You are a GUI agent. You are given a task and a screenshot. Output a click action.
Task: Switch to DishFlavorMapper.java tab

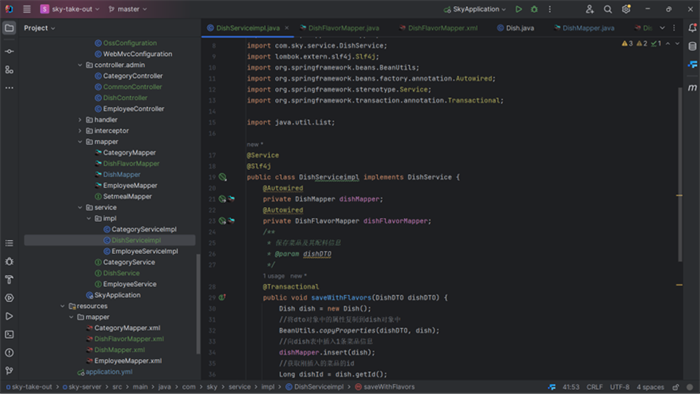(339, 28)
